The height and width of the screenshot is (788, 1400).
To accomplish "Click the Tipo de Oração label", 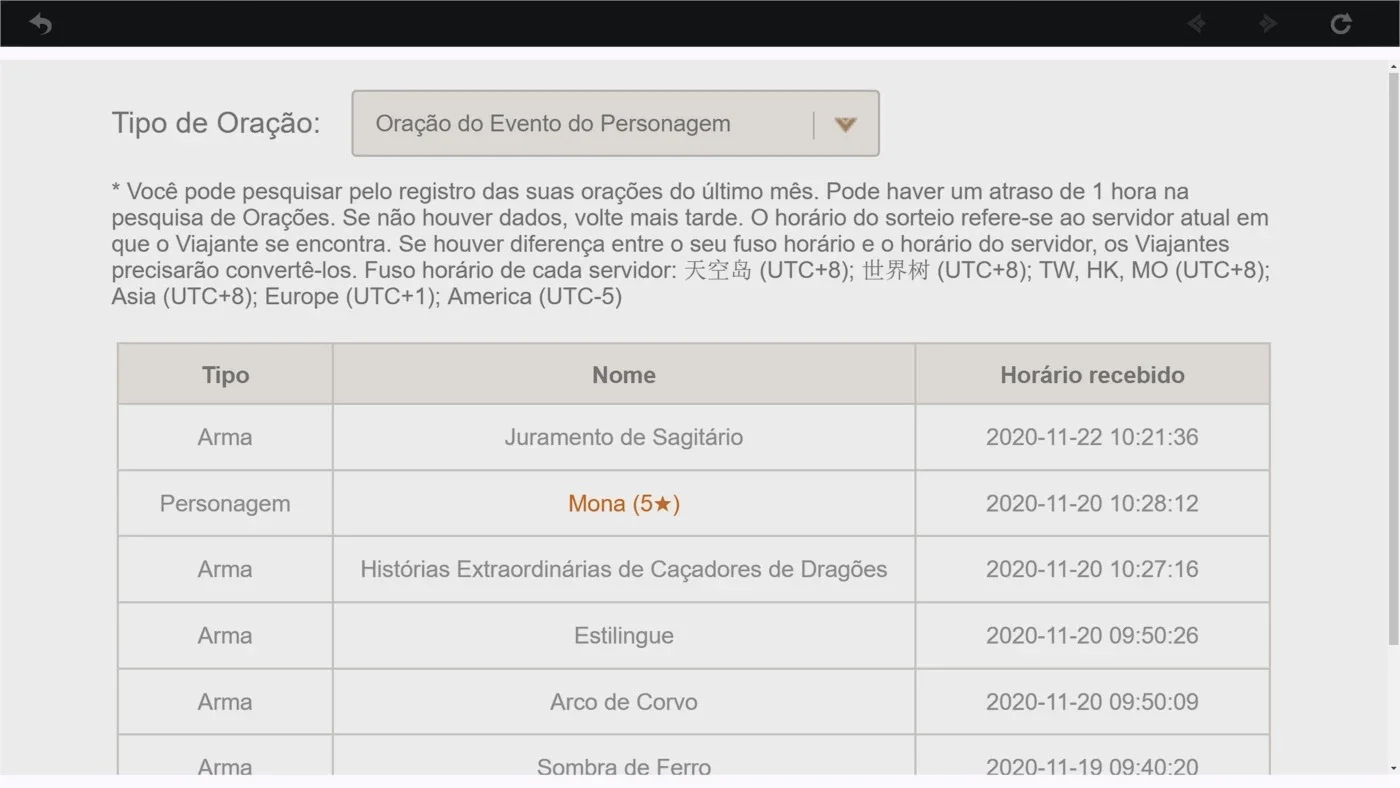I will (216, 123).
